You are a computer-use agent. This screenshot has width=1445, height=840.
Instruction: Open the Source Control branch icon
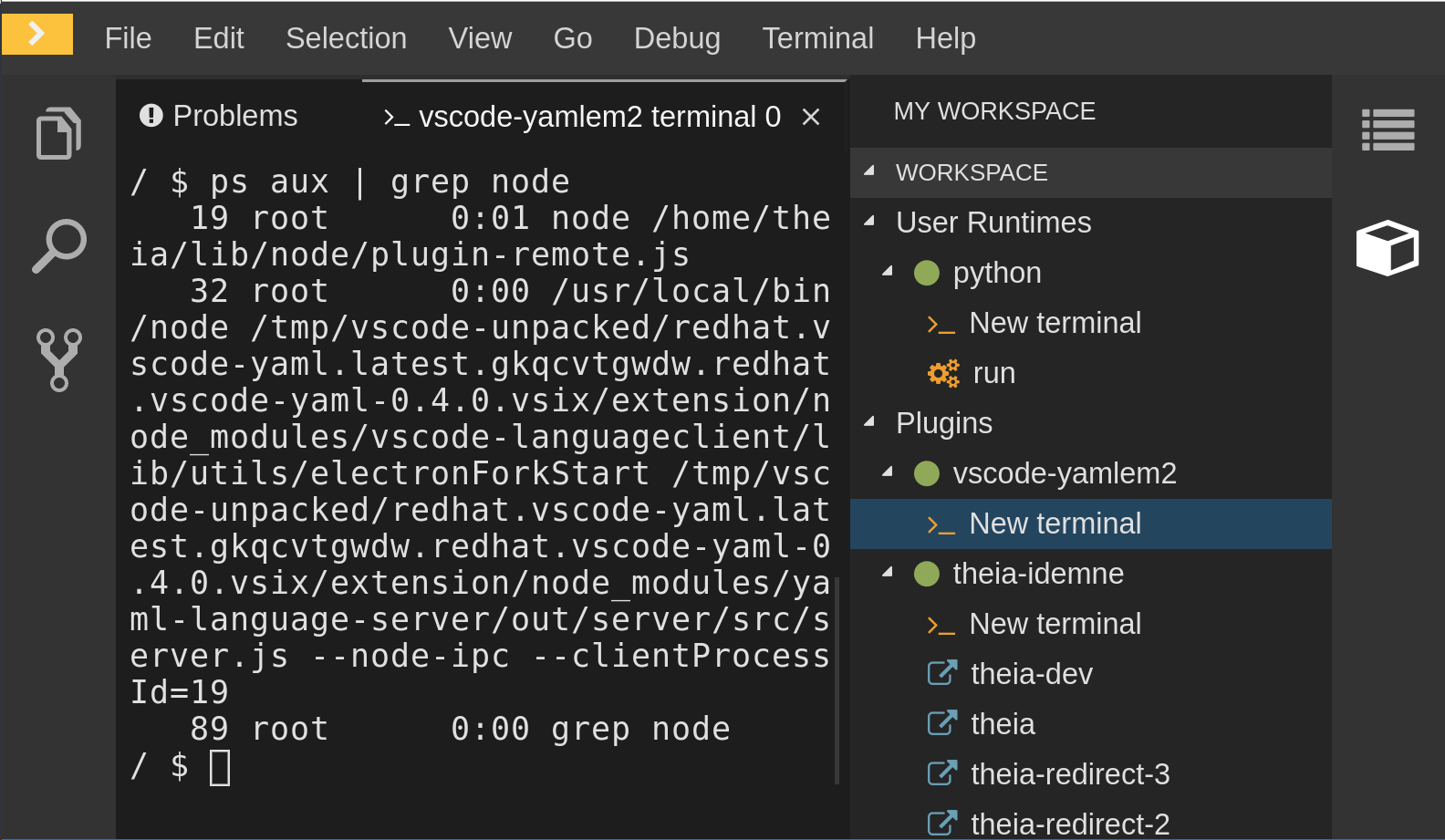click(58, 359)
